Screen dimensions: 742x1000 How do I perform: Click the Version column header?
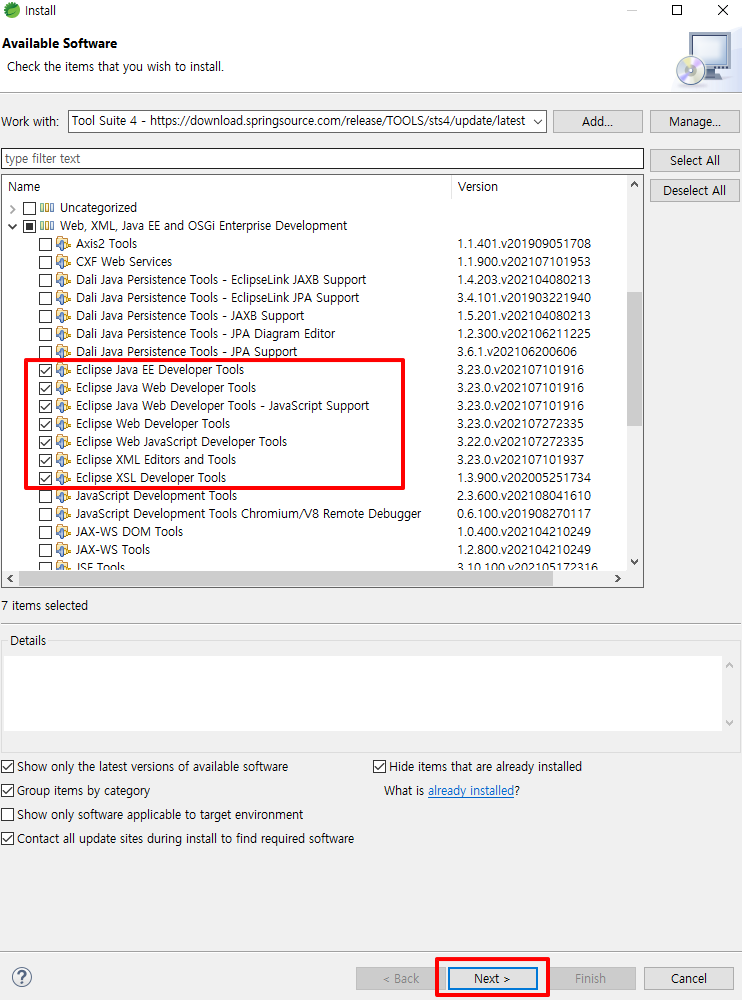[539, 187]
